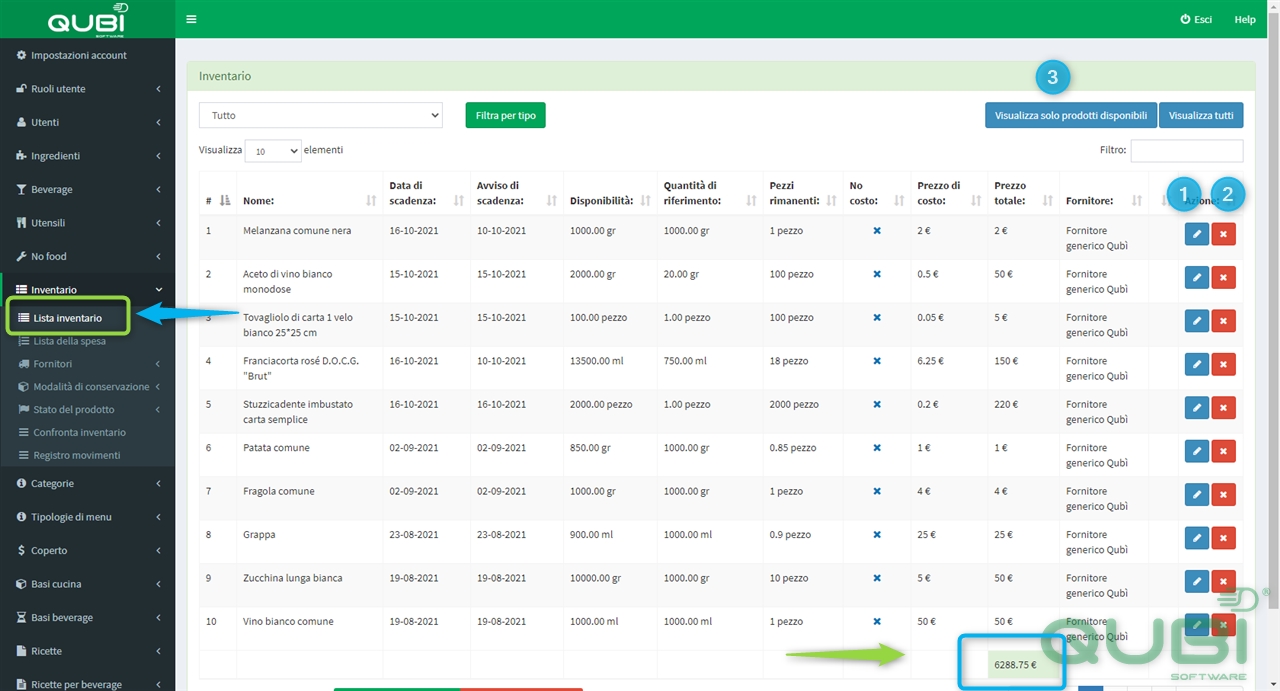Collapse the Inventario sidebar section

pyautogui.click(x=88, y=290)
